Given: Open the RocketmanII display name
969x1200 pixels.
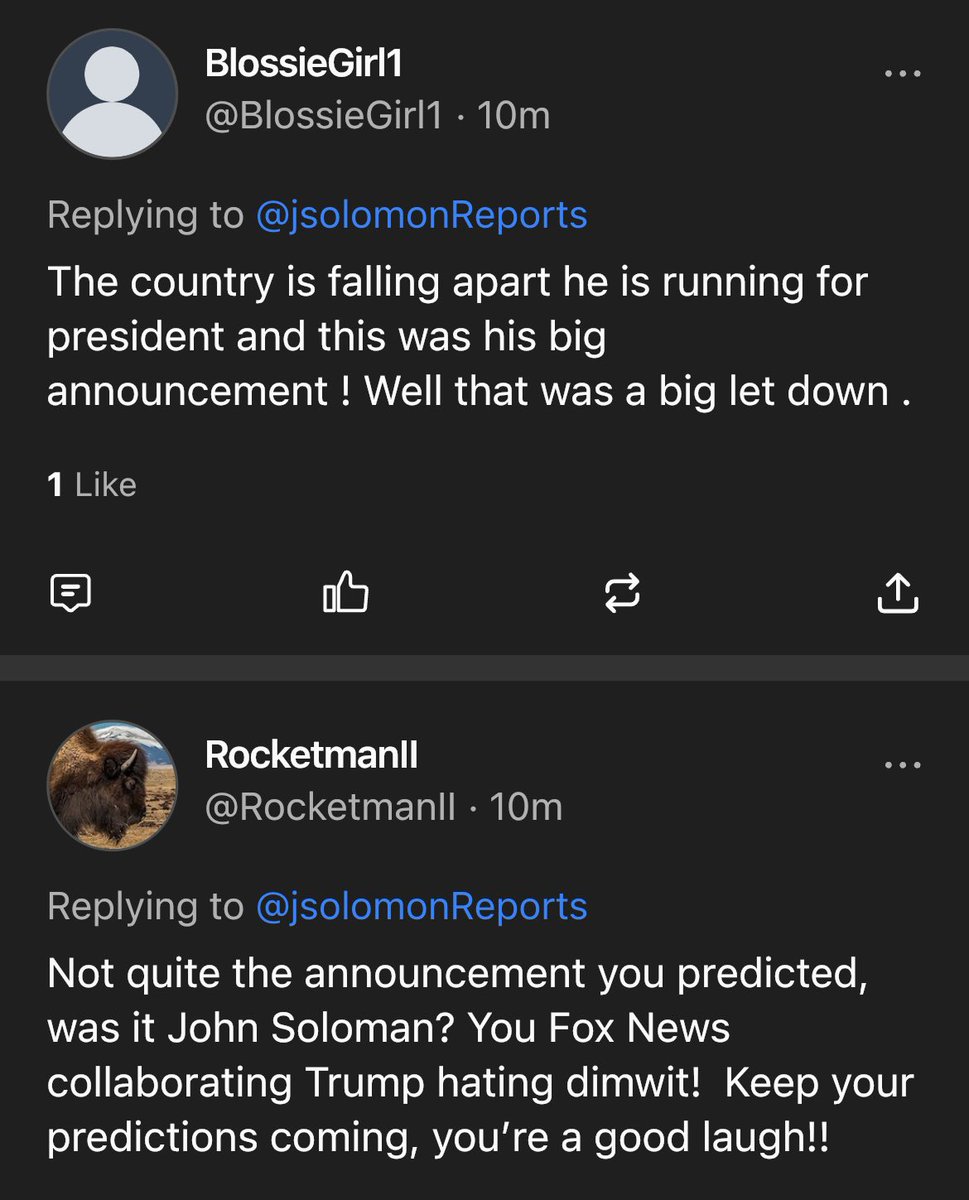Looking at the screenshot, I should coord(311,755).
